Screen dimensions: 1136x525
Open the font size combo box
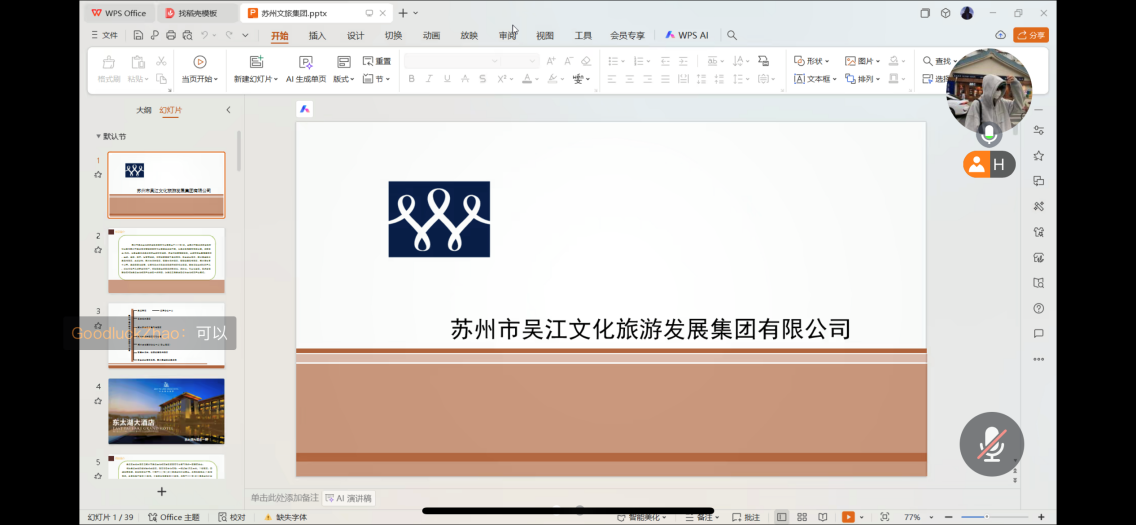tap(520, 62)
